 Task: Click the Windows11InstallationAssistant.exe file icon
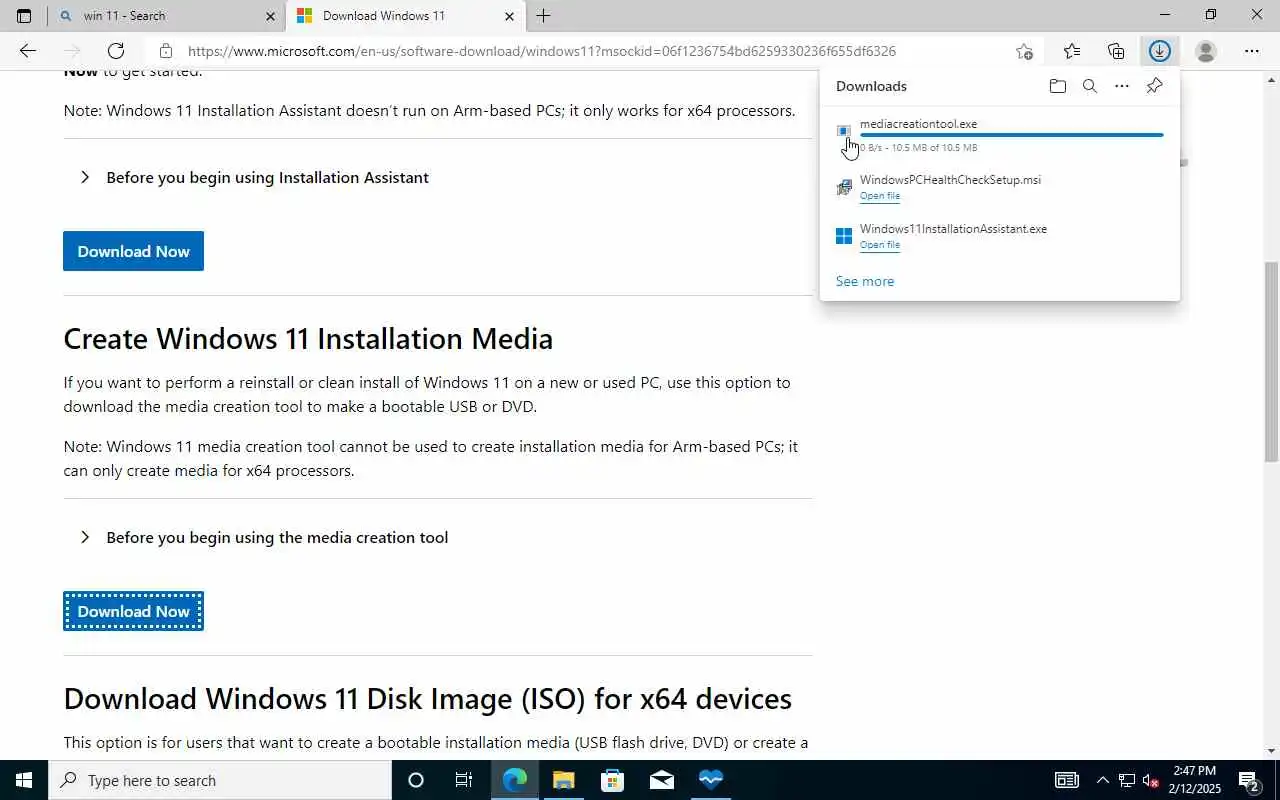tap(844, 236)
